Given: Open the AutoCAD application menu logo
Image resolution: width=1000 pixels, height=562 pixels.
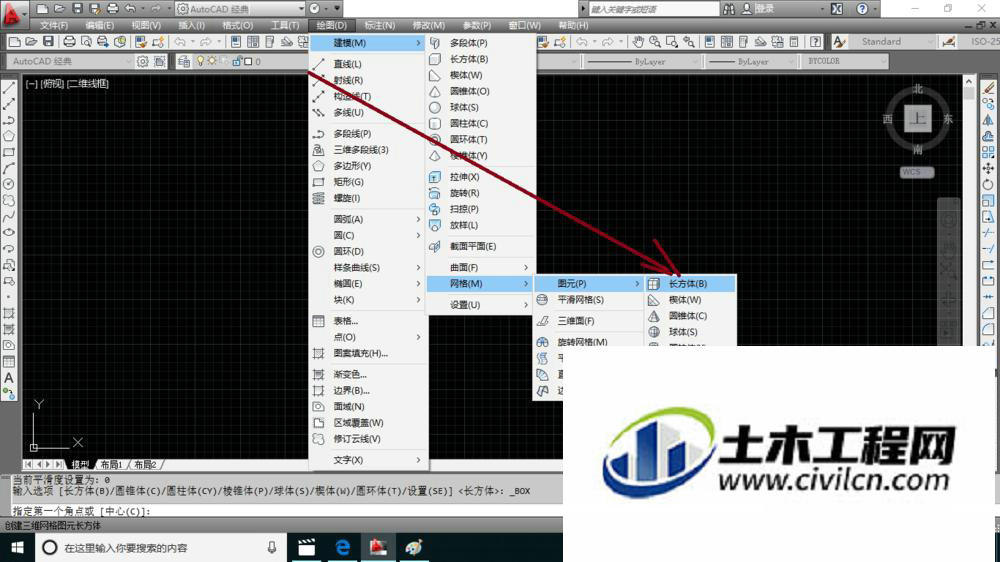Looking at the screenshot, I should point(12,13).
